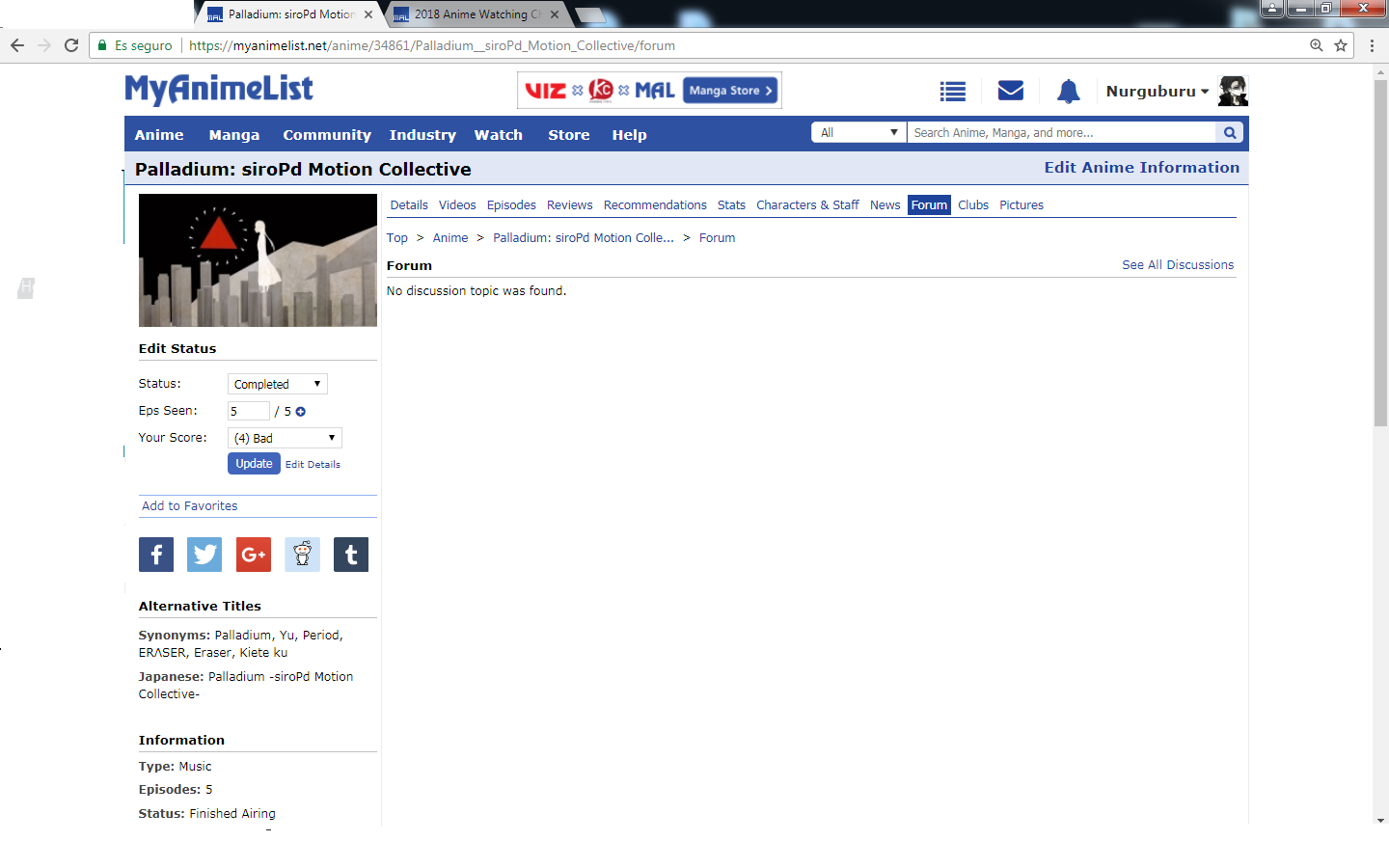Screen dimensions: 1389x868
Task: Select the Forum tab
Action: tap(929, 205)
